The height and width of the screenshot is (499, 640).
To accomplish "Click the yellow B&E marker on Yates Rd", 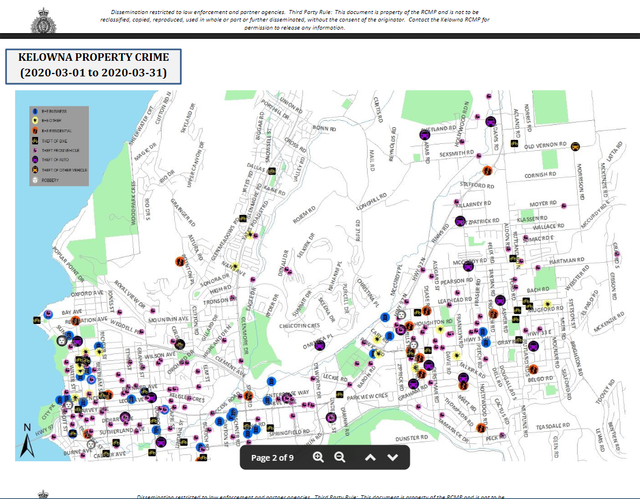I will (x=249, y=235).
